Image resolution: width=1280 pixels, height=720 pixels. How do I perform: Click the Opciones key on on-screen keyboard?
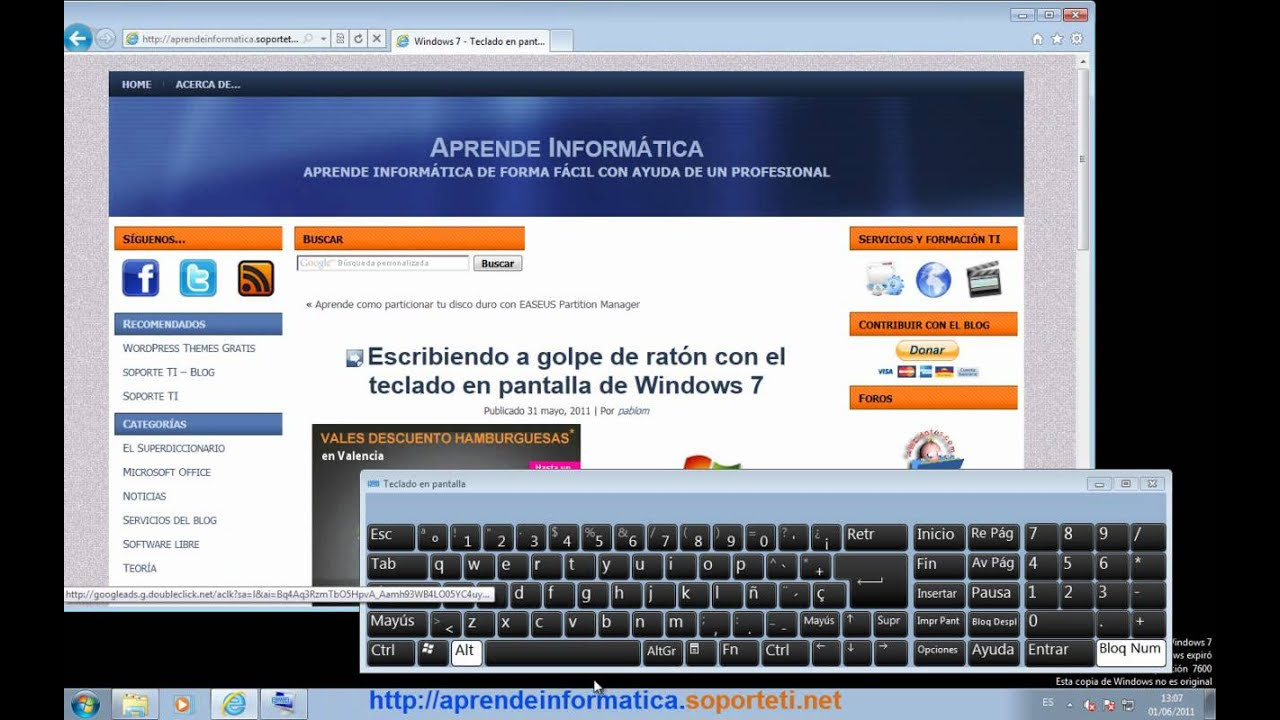coord(939,652)
